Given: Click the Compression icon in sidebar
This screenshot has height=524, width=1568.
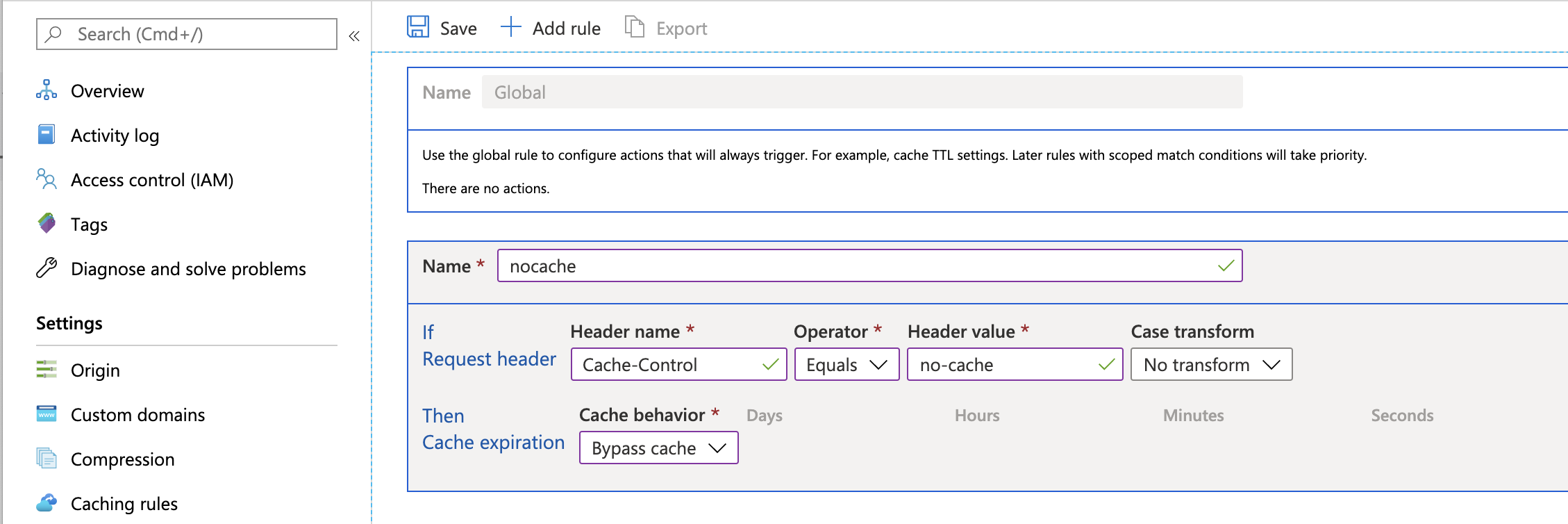Looking at the screenshot, I should click(47, 459).
